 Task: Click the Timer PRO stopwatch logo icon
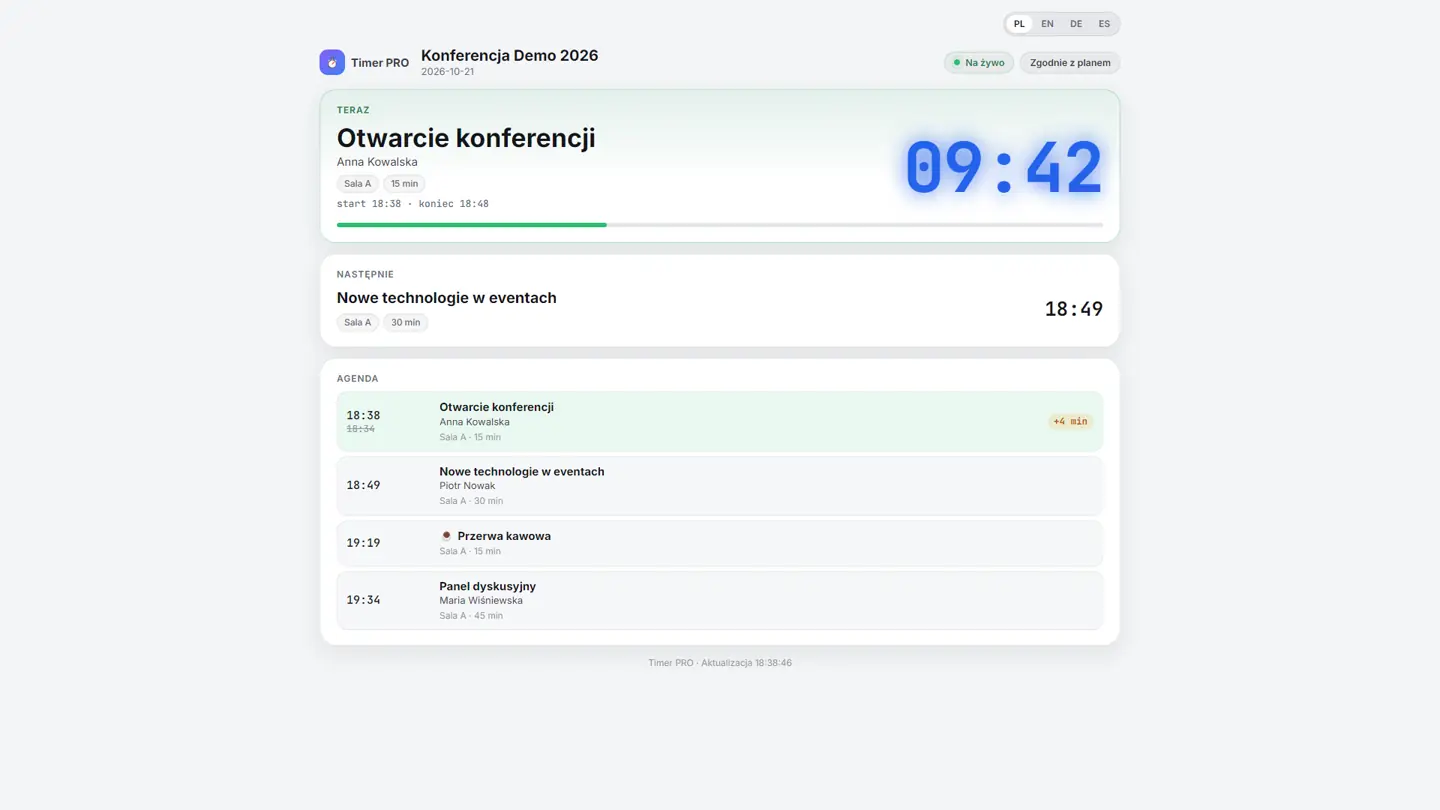(x=332, y=62)
